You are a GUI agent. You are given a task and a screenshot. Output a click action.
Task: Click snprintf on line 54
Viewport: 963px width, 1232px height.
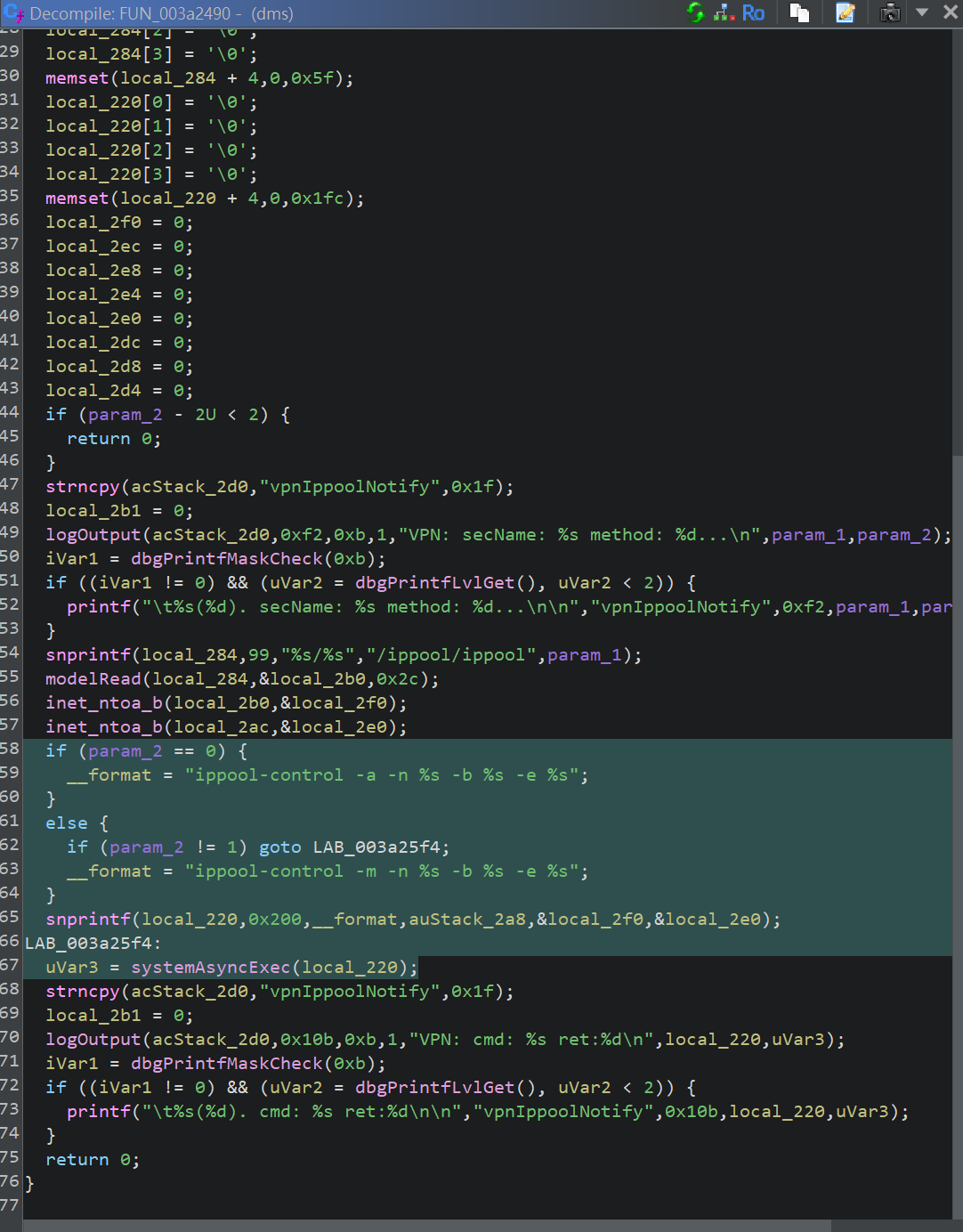tap(88, 655)
